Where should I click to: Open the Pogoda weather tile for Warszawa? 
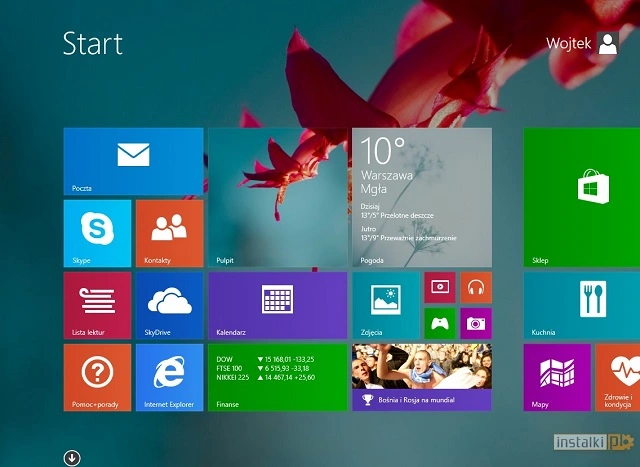tap(422, 198)
